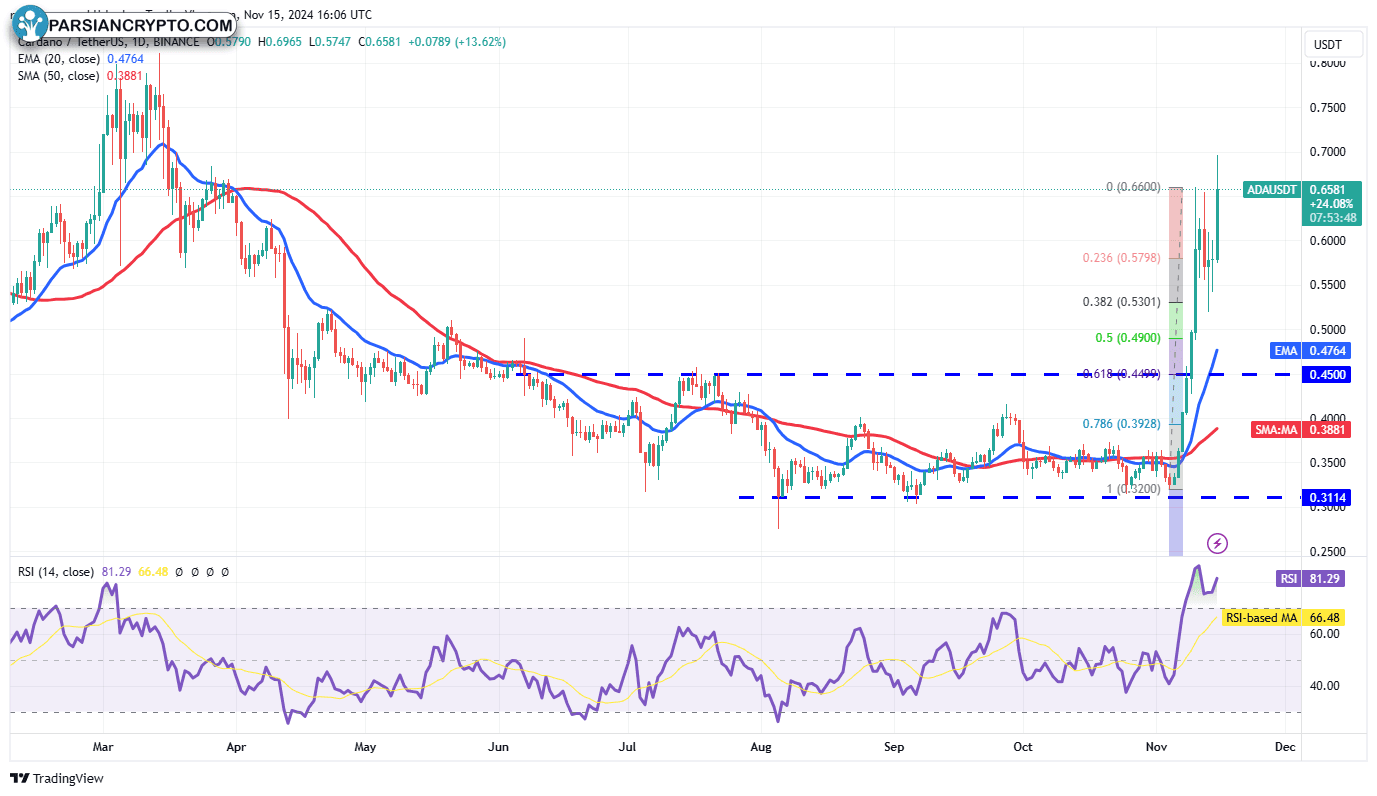
Task: Click the Fib level 1 (0.3200) label
Action: click(x=1133, y=489)
